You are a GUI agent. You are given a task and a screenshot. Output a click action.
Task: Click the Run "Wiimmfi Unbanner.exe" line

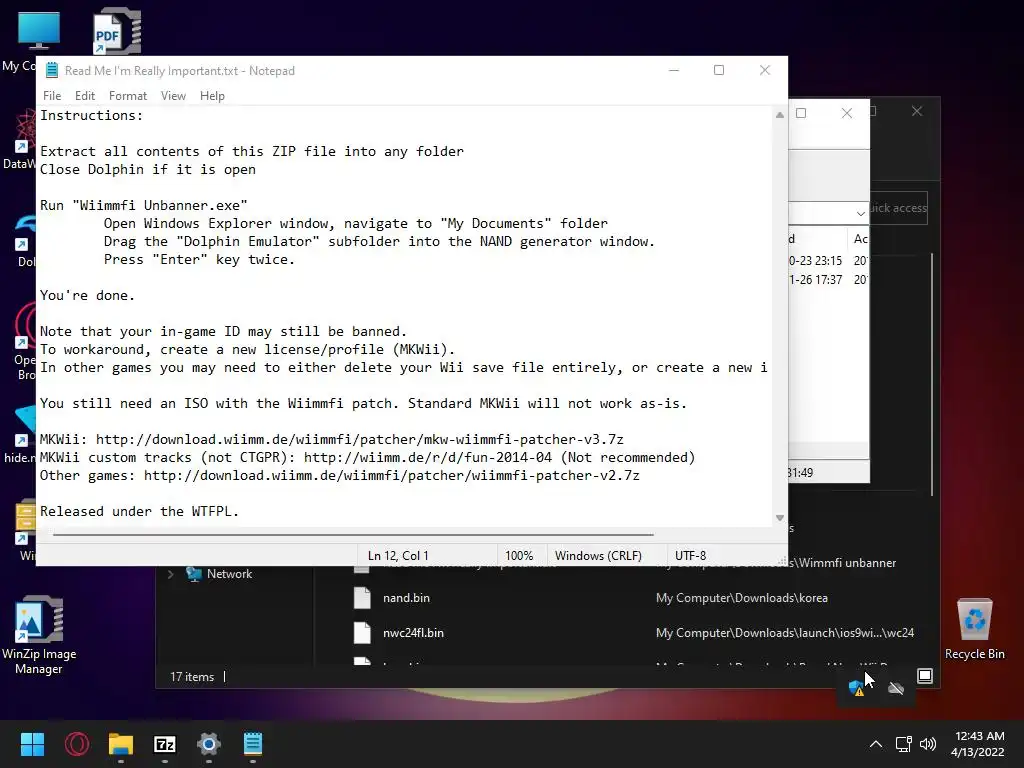pos(144,205)
